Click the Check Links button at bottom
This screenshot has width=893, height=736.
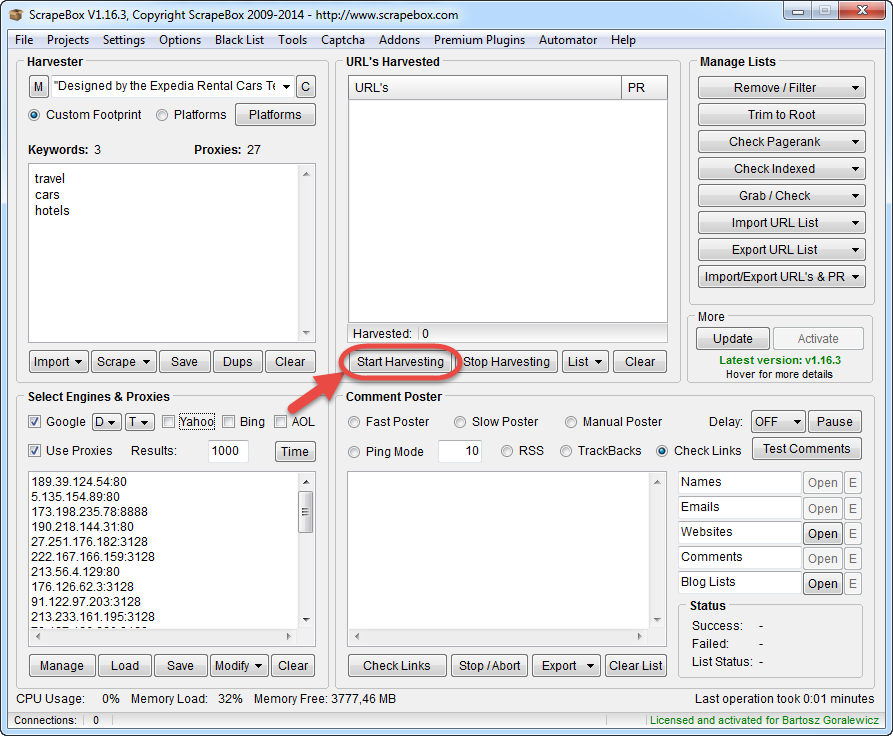point(396,665)
